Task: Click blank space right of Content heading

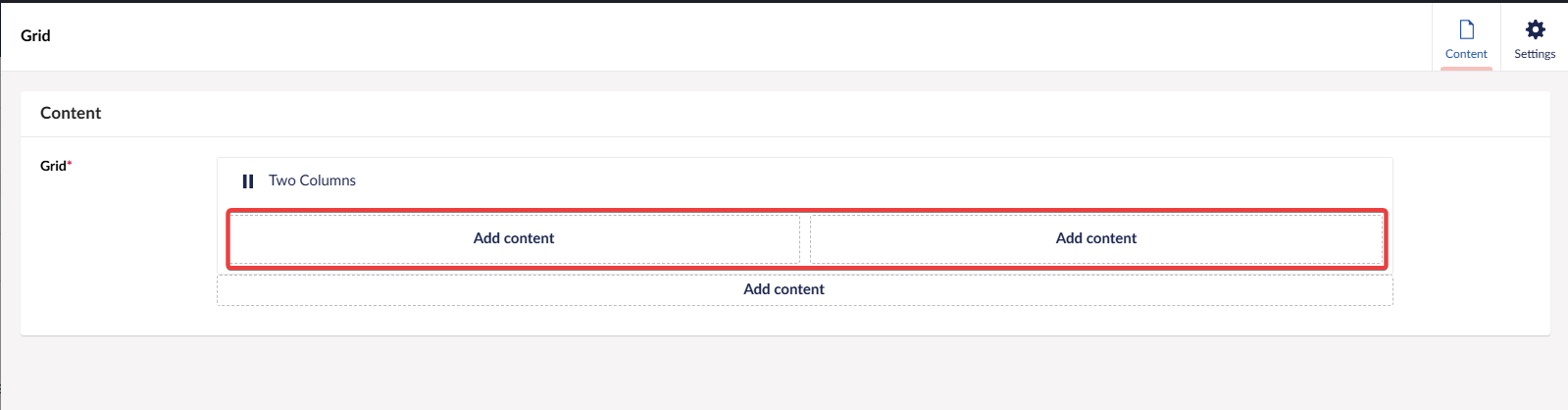Action: (784, 113)
